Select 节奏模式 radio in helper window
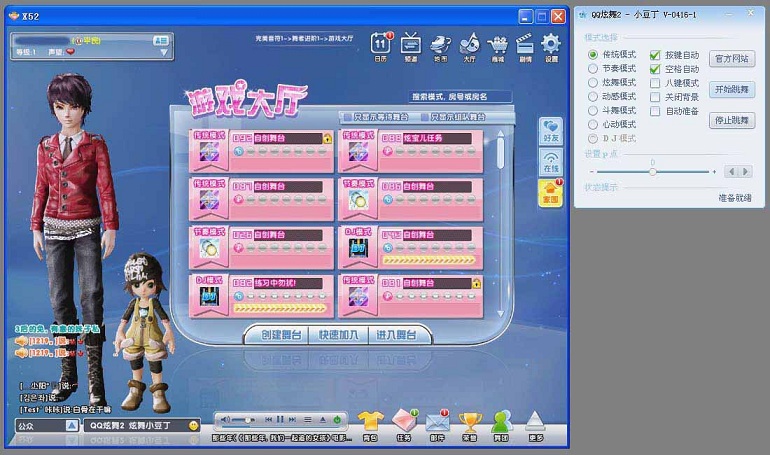The image size is (770, 455). tap(593, 68)
